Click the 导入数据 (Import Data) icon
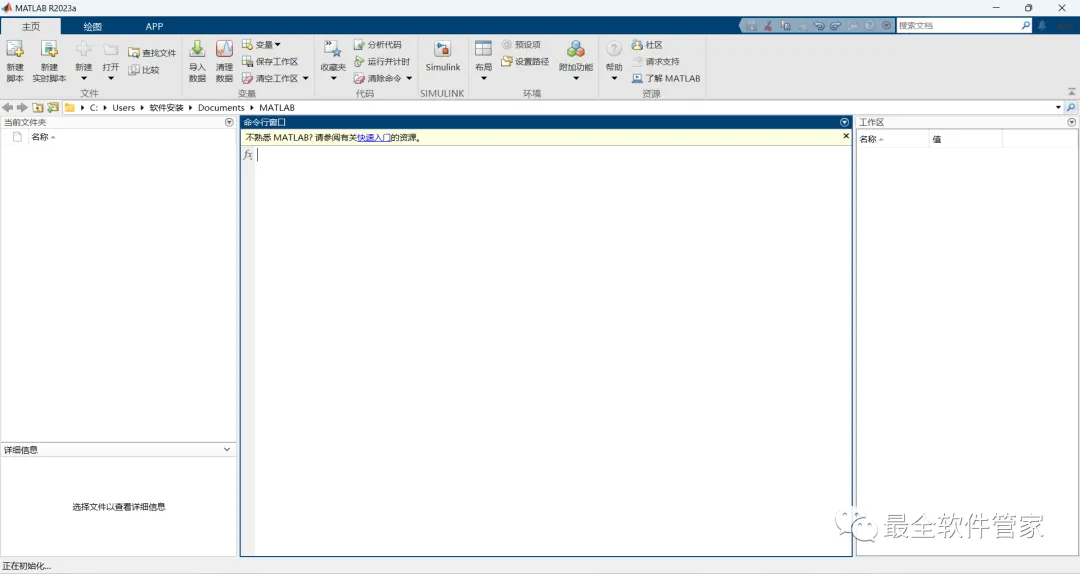 [x=197, y=49]
